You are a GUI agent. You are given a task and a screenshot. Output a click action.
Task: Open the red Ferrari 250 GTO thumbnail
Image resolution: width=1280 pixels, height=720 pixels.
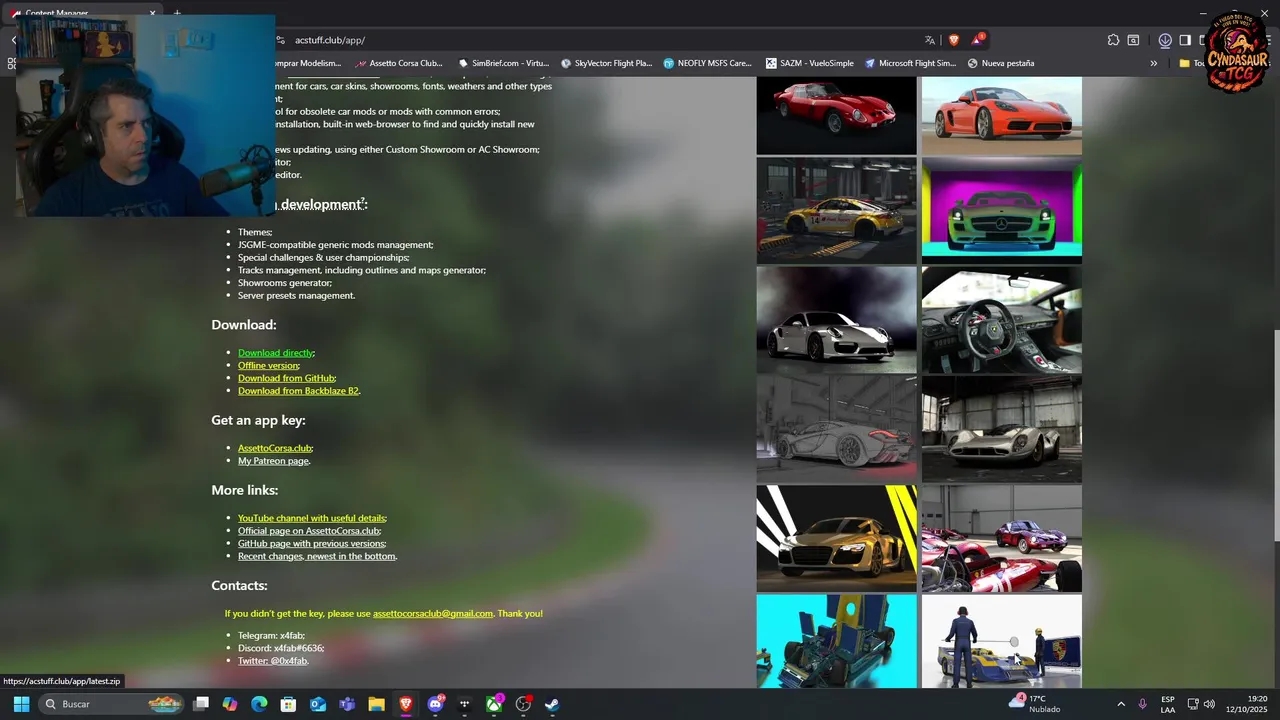tap(836, 115)
